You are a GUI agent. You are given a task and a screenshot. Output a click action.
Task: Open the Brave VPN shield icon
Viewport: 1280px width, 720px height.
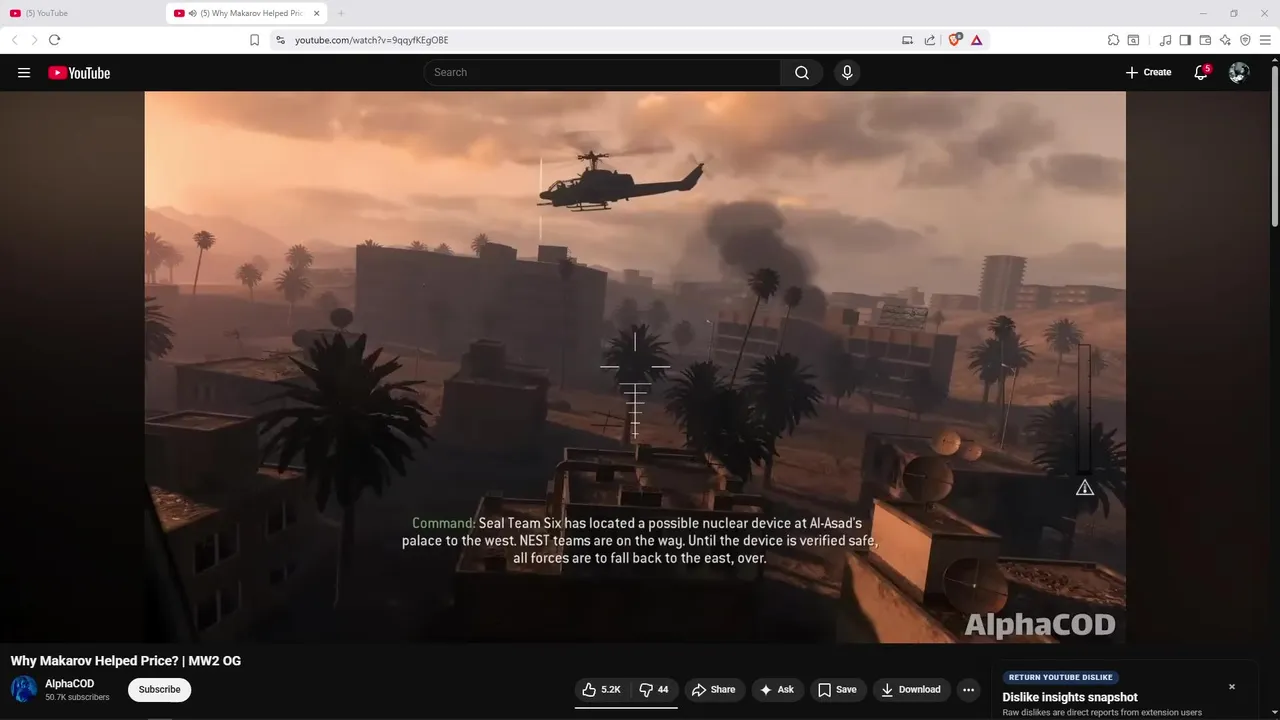click(x=1245, y=40)
